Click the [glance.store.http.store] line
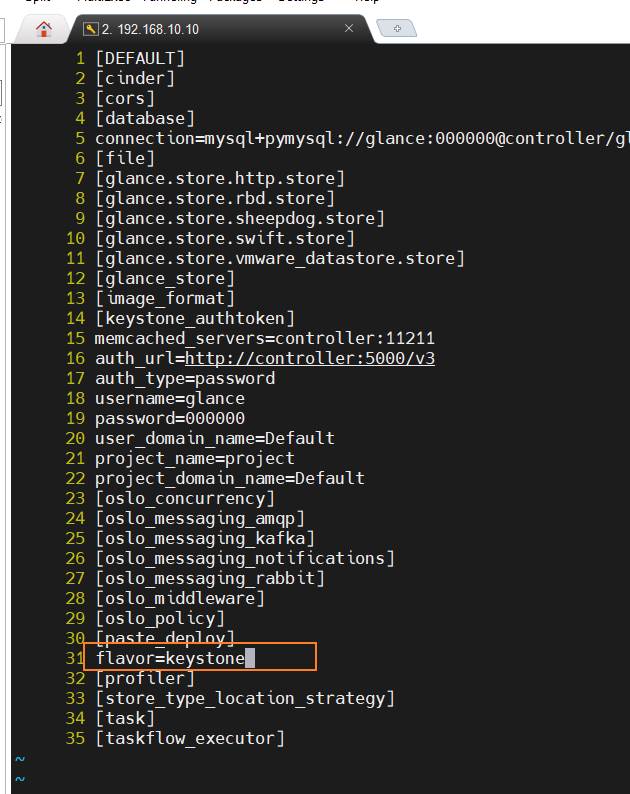Viewport: 630px width, 794px height. (220, 178)
